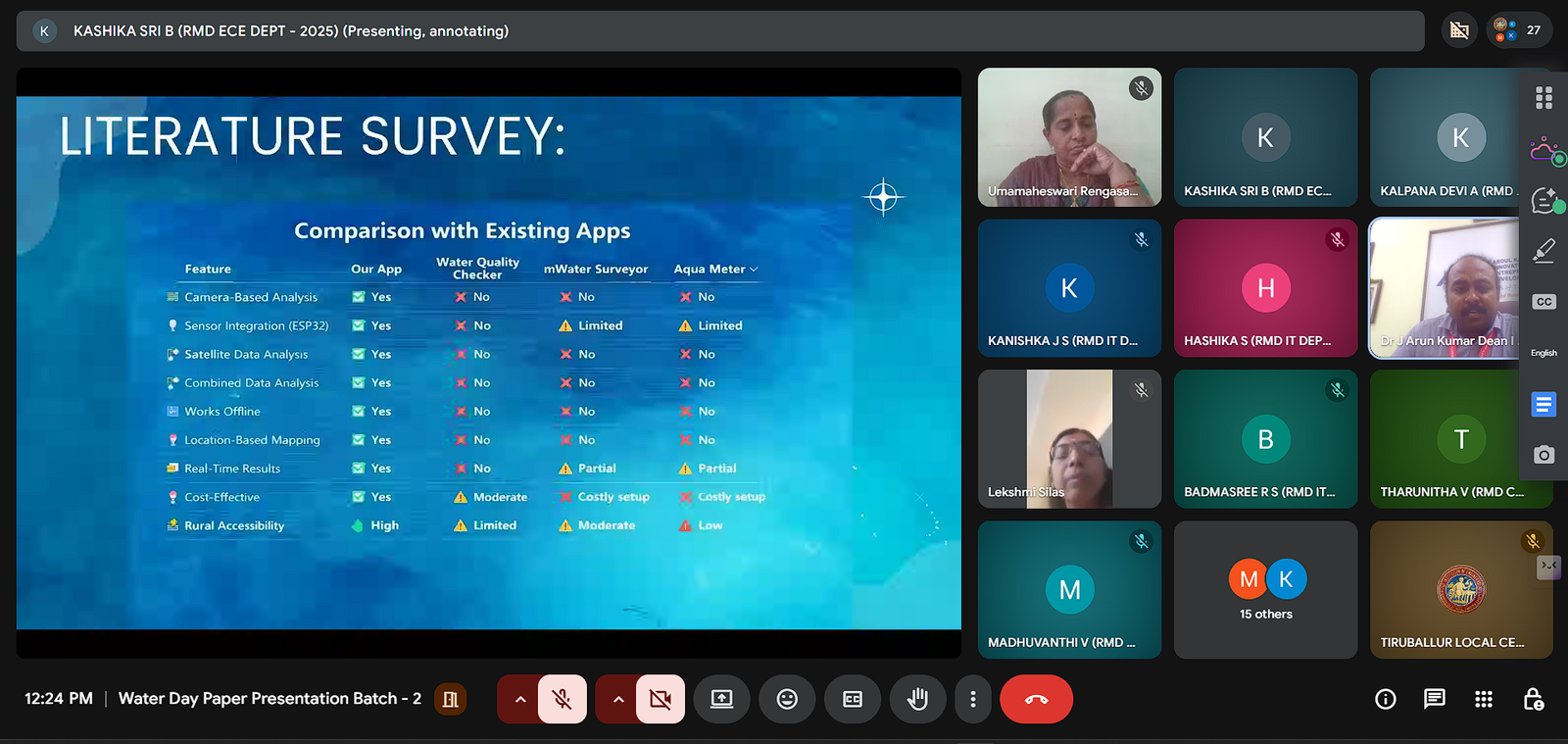This screenshot has width=1568, height=744.
Task: Open the emoji reactions button
Action: (787, 699)
